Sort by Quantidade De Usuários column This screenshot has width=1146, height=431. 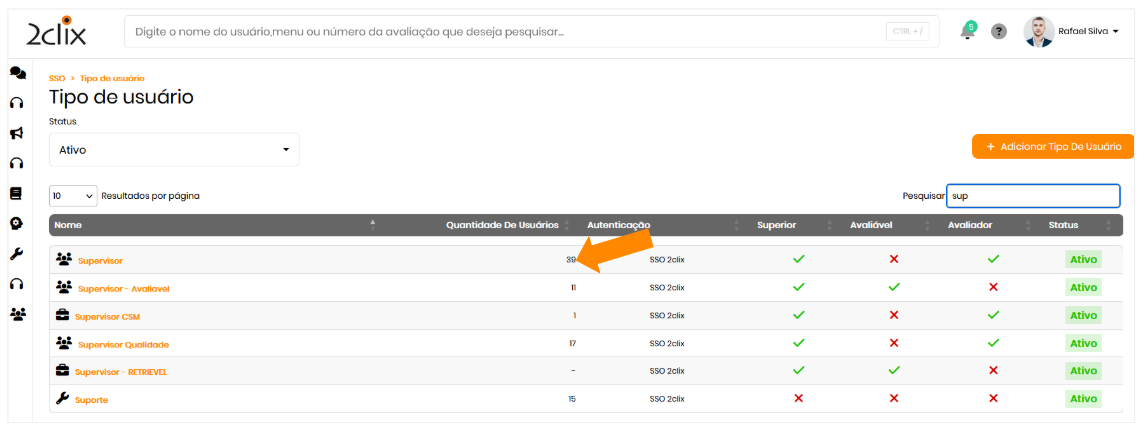pos(502,225)
